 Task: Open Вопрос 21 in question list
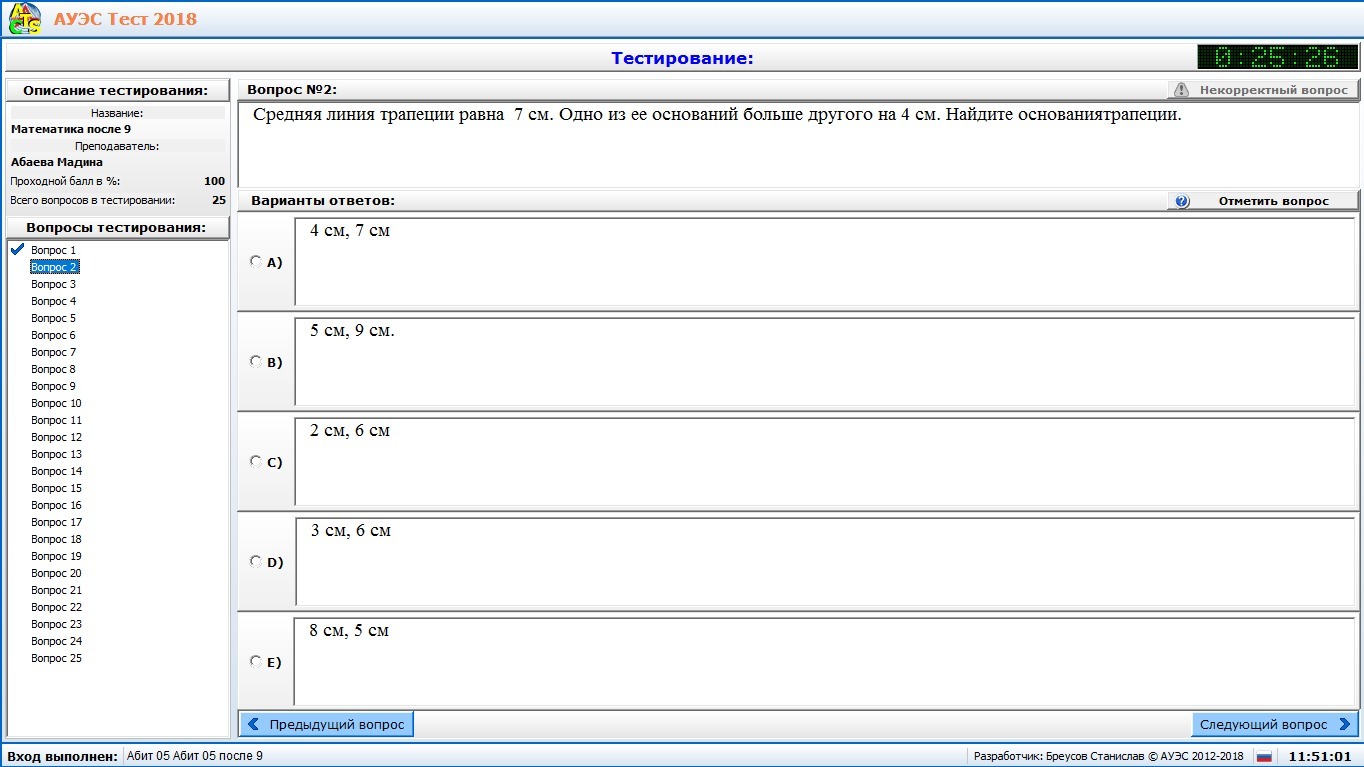pos(56,590)
